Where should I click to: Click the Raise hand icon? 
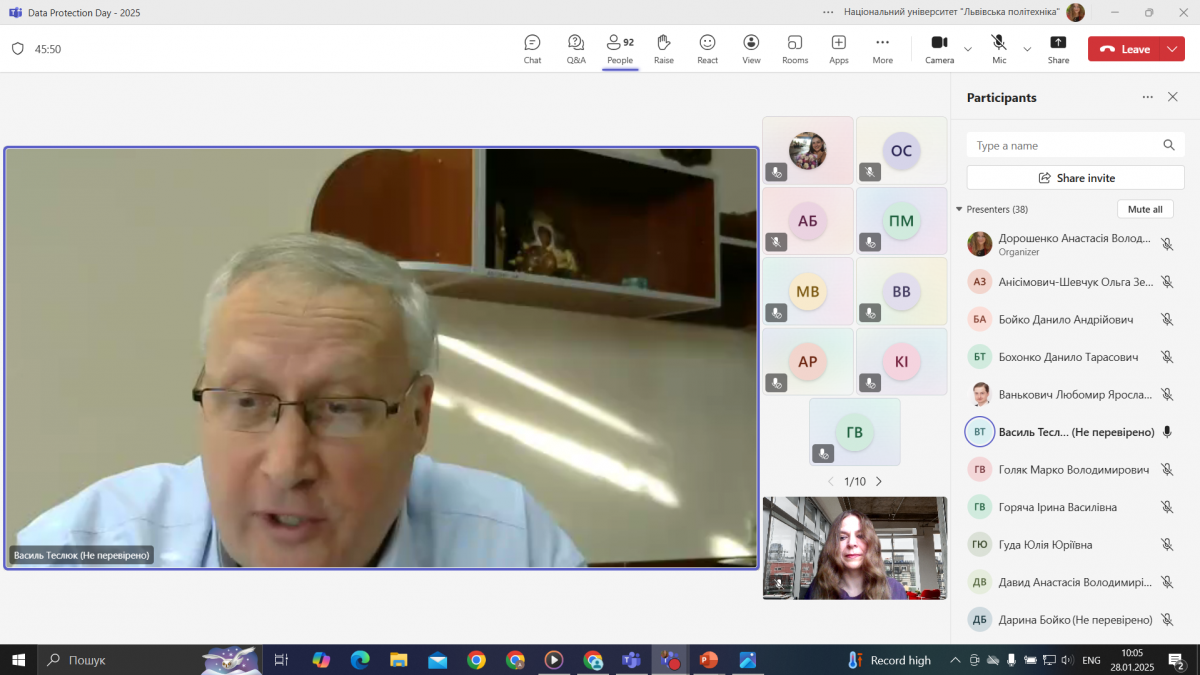(663, 48)
